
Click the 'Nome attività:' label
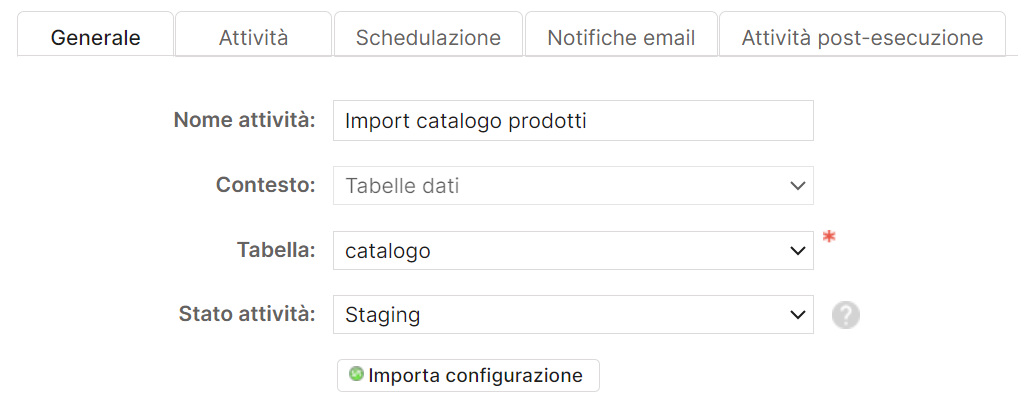245,120
